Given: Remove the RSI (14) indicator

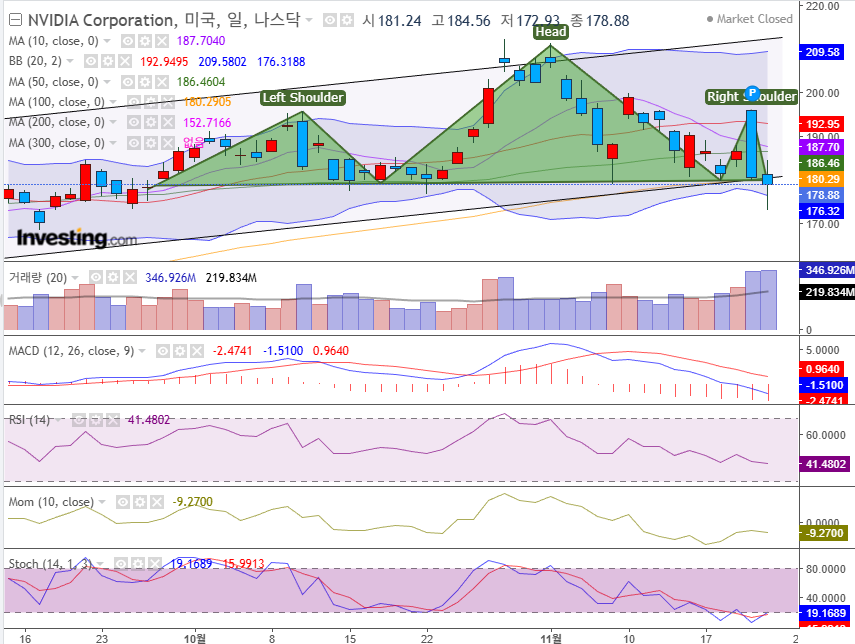Looking at the screenshot, I should [x=113, y=420].
